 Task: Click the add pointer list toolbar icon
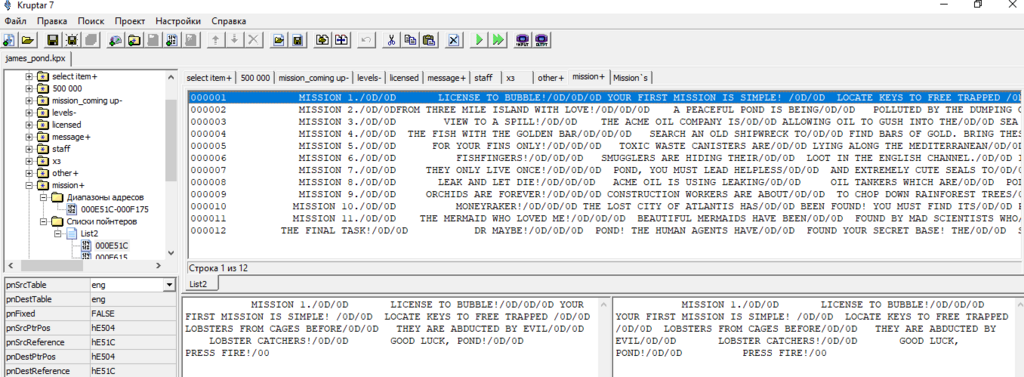pos(172,40)
